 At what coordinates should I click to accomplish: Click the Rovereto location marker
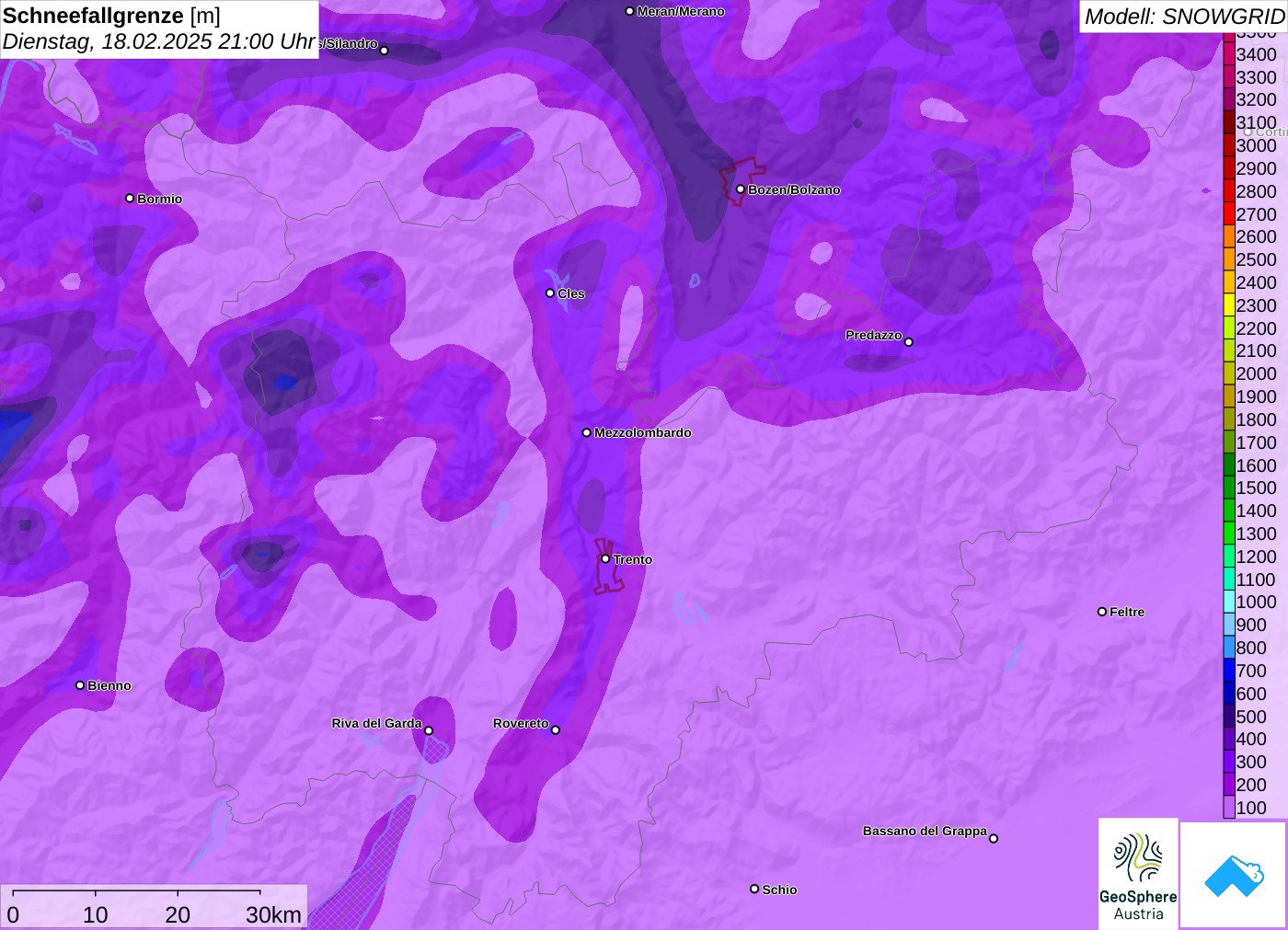(x=555, y=729)
